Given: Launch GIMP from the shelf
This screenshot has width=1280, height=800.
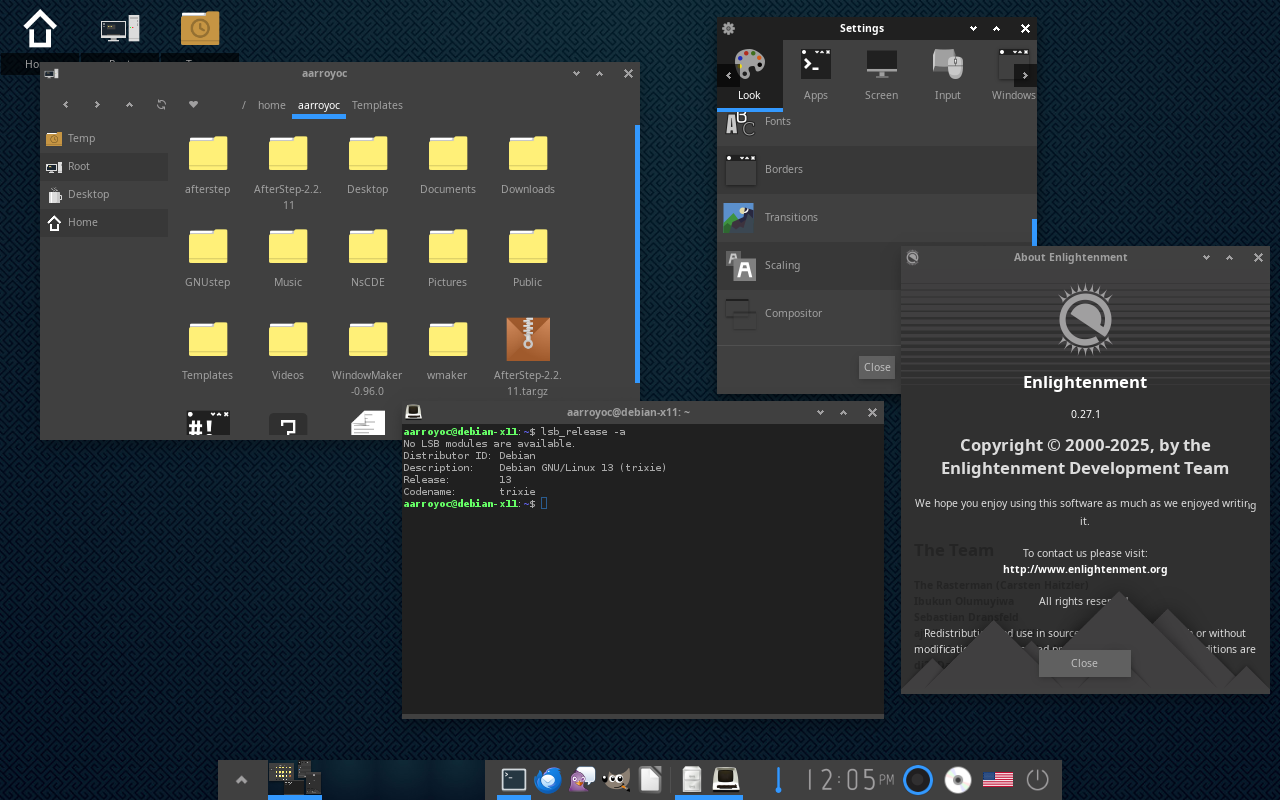Looking at the screenshot, I should 616,780.
